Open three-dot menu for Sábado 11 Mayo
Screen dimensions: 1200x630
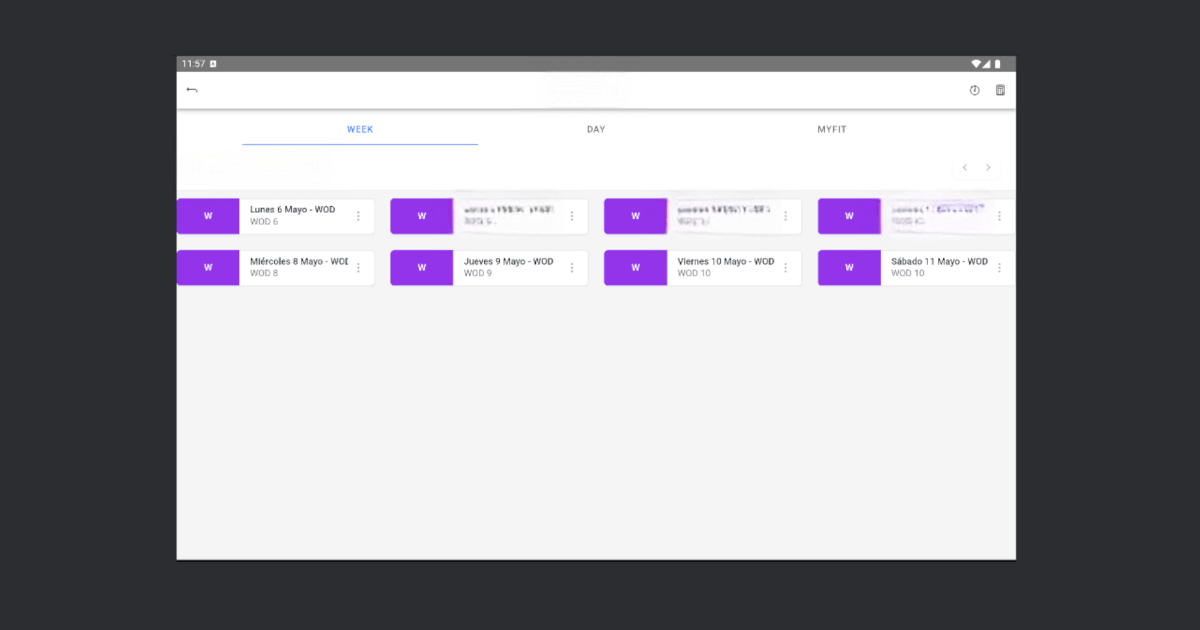pos(999,268)
